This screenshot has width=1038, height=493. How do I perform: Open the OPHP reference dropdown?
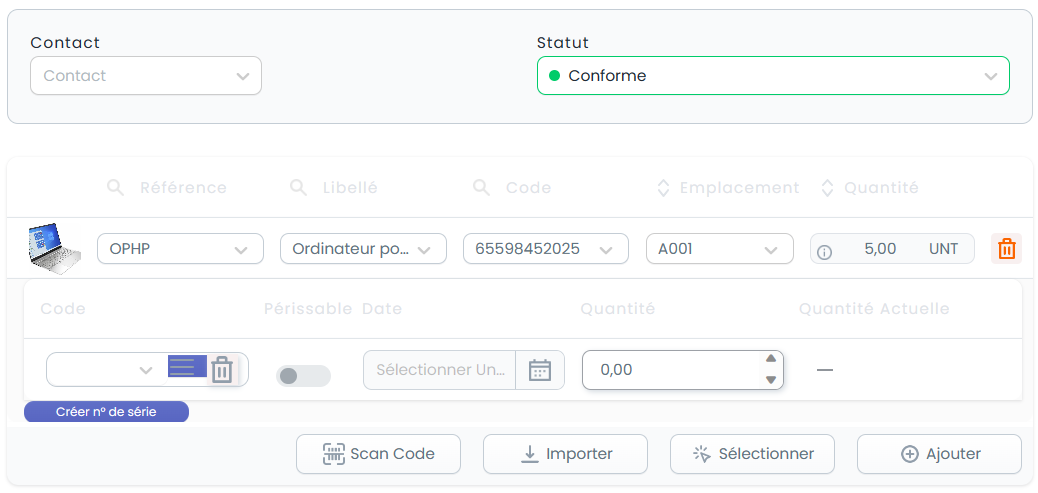pos(180,249)
